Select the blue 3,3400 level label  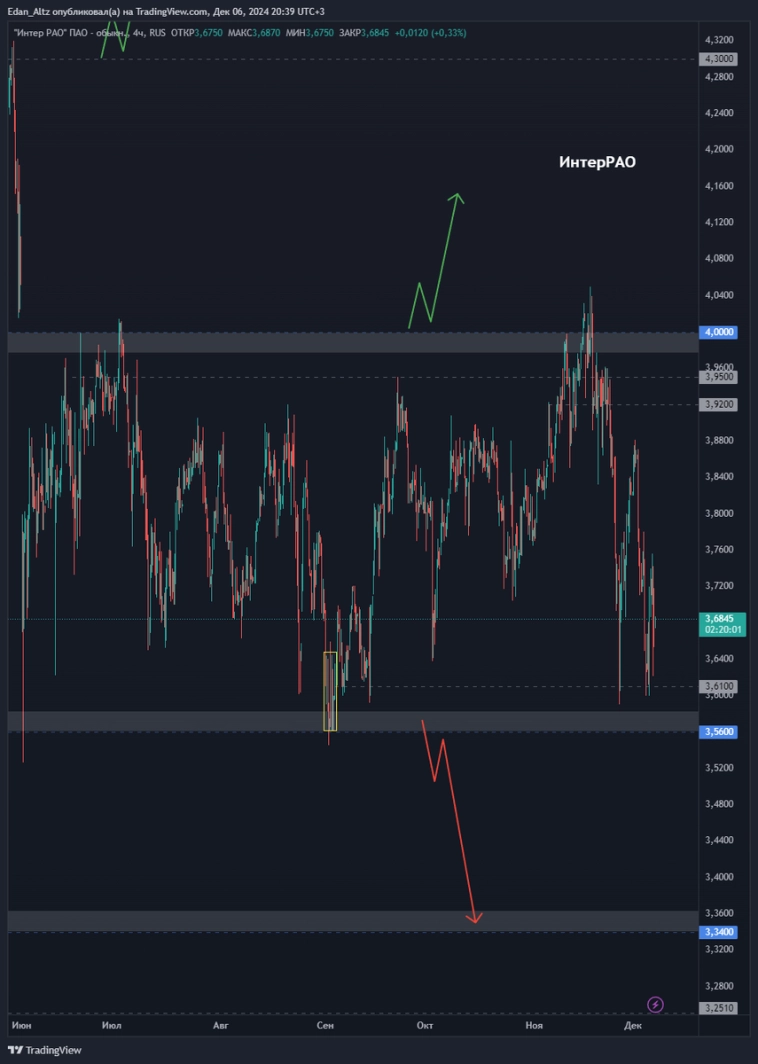718,932
